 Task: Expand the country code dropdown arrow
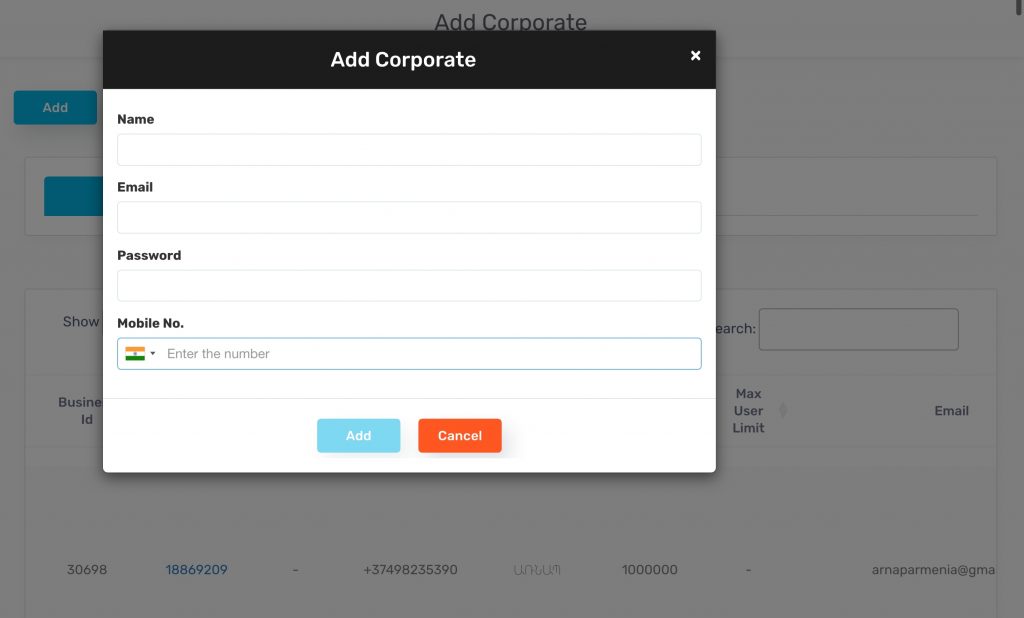click(153, 354)
